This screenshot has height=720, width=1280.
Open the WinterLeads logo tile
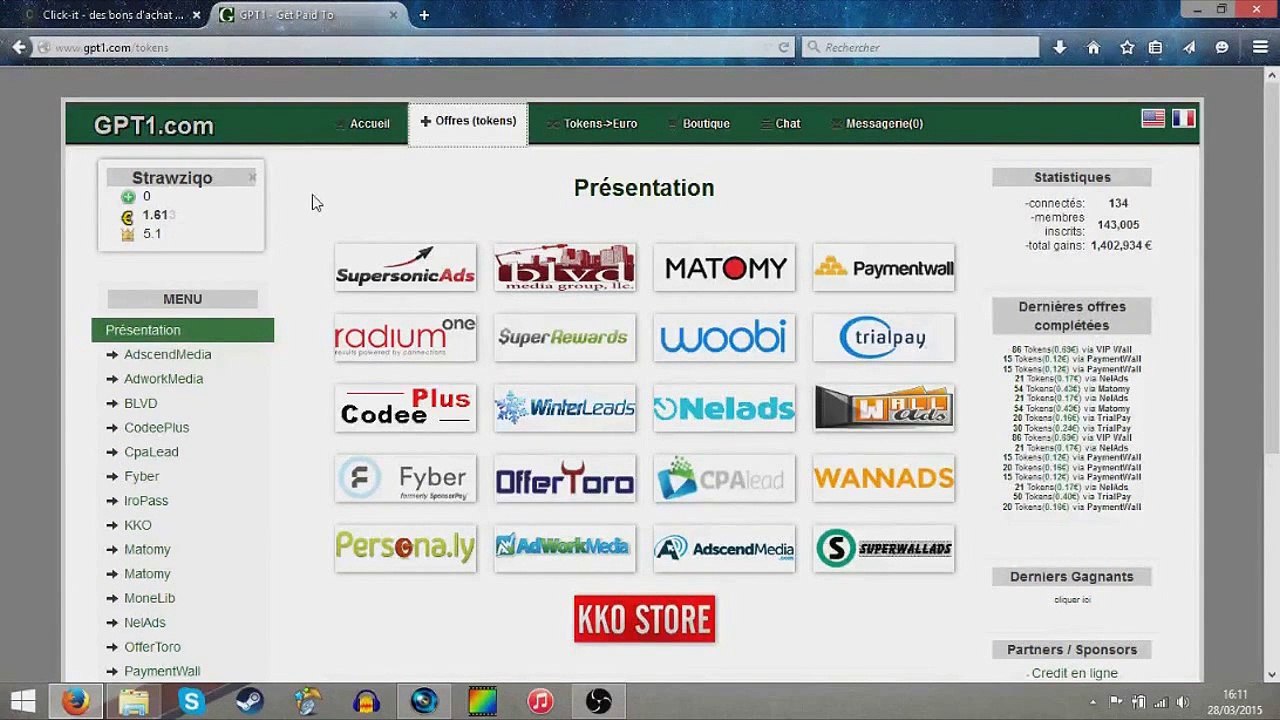565,408
